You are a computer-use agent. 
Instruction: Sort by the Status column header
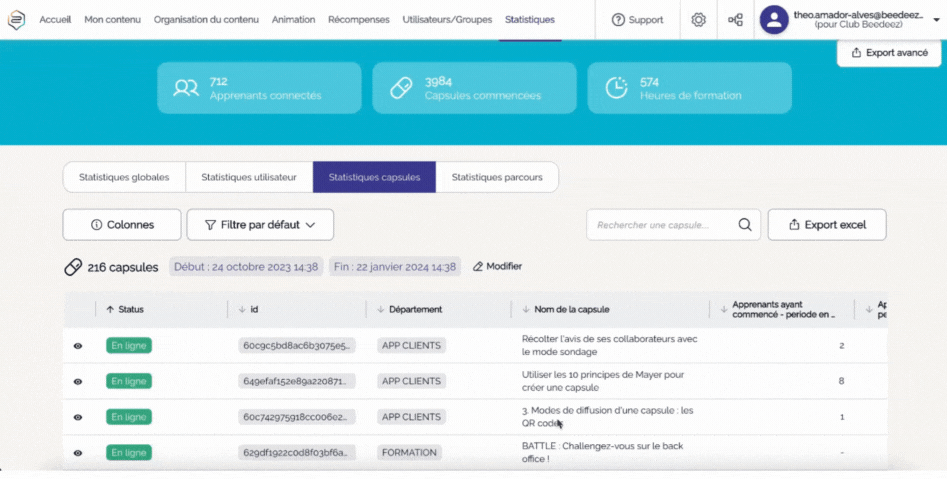(x=130, y=310)
